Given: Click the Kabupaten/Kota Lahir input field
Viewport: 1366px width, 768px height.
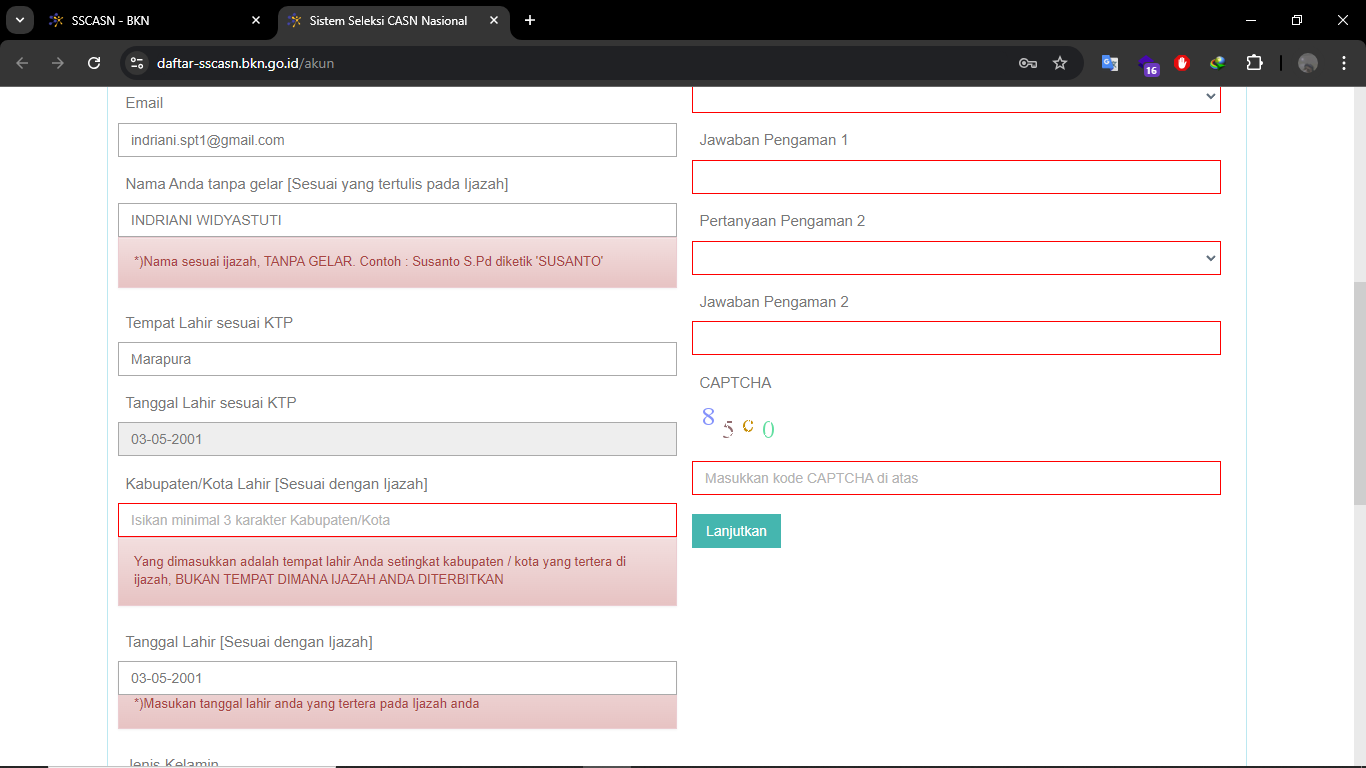Looking at the screenshot, I should [x=397, y=520].
